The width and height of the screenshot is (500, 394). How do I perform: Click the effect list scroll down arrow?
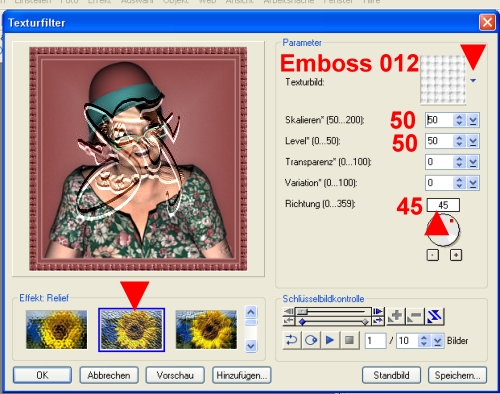click(251, 346)
